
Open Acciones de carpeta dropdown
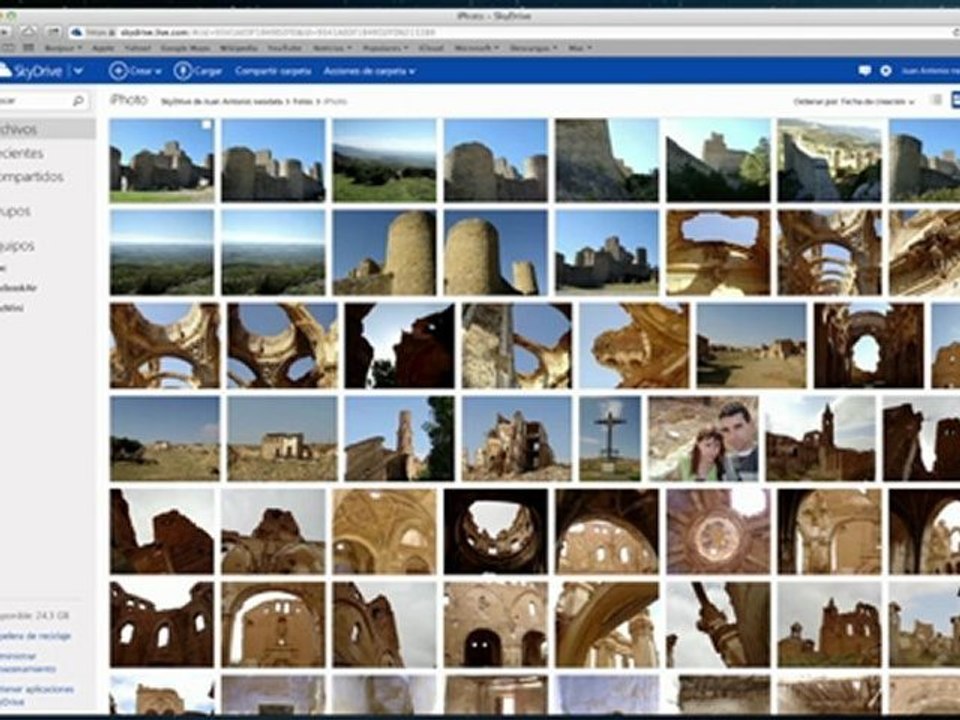tap(369, 71)
